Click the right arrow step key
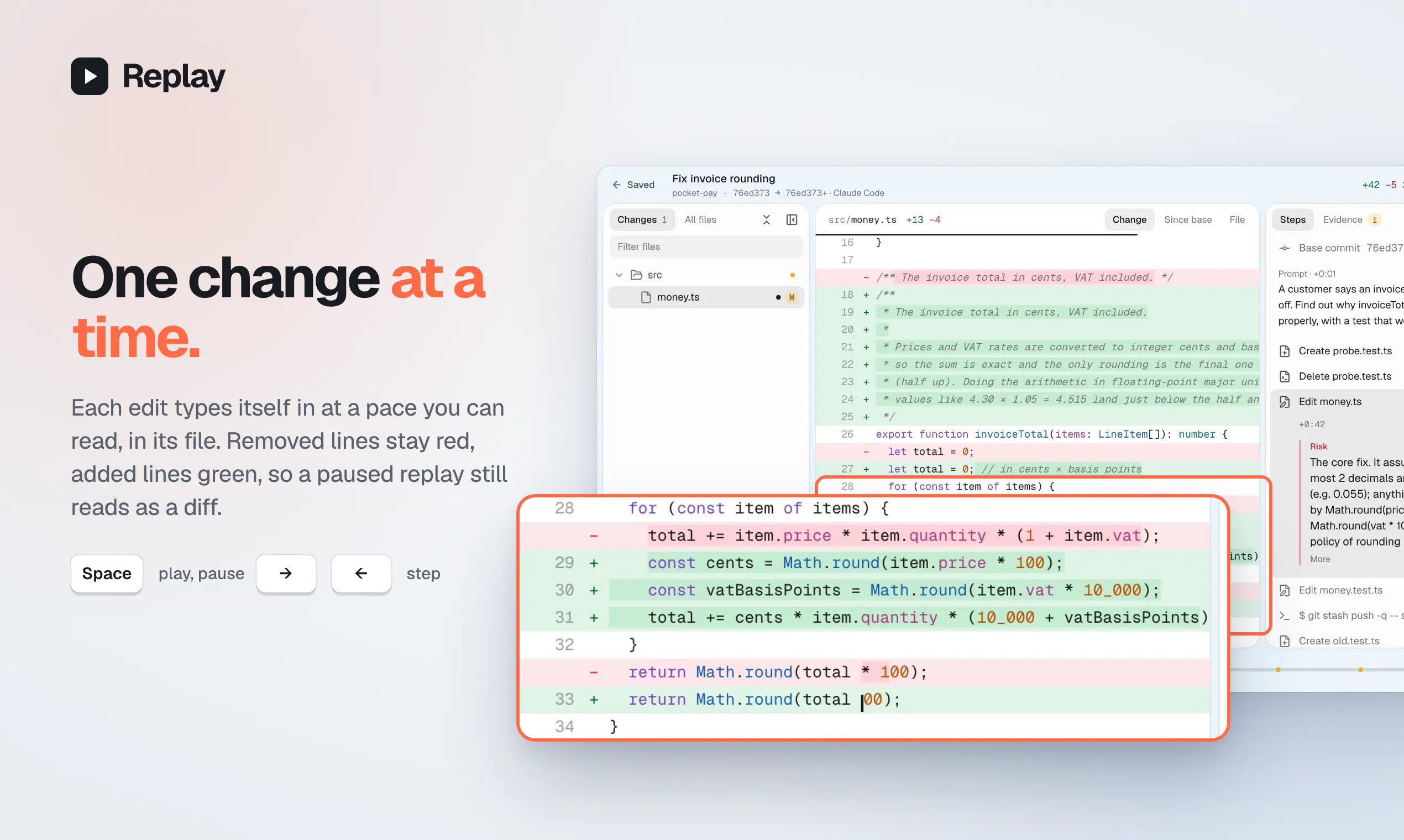Viewport: 1404px width, 840px height. [286, 574]
